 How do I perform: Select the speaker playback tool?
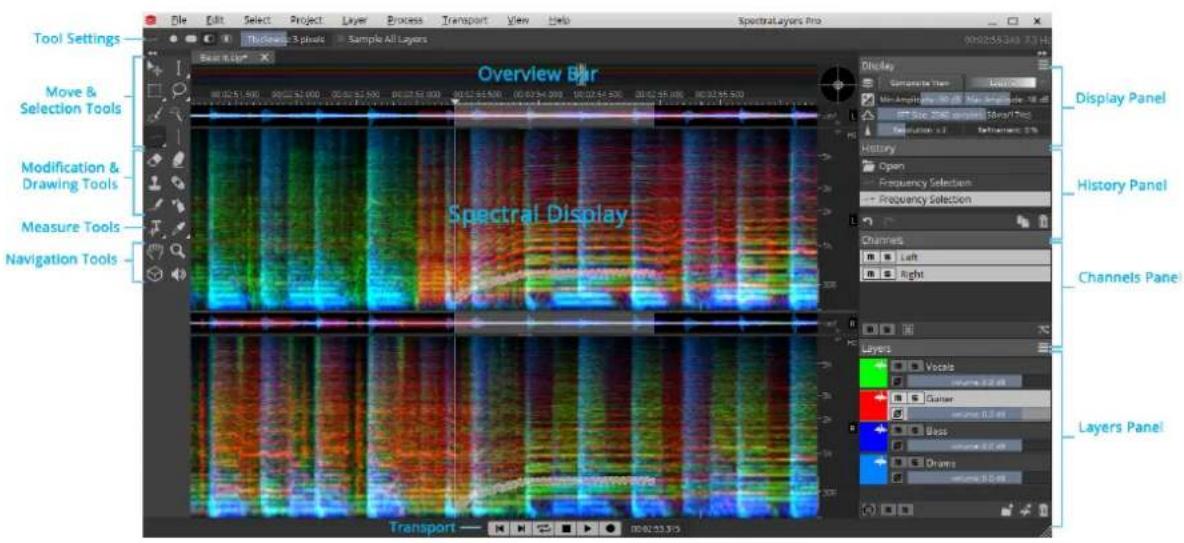179,275
